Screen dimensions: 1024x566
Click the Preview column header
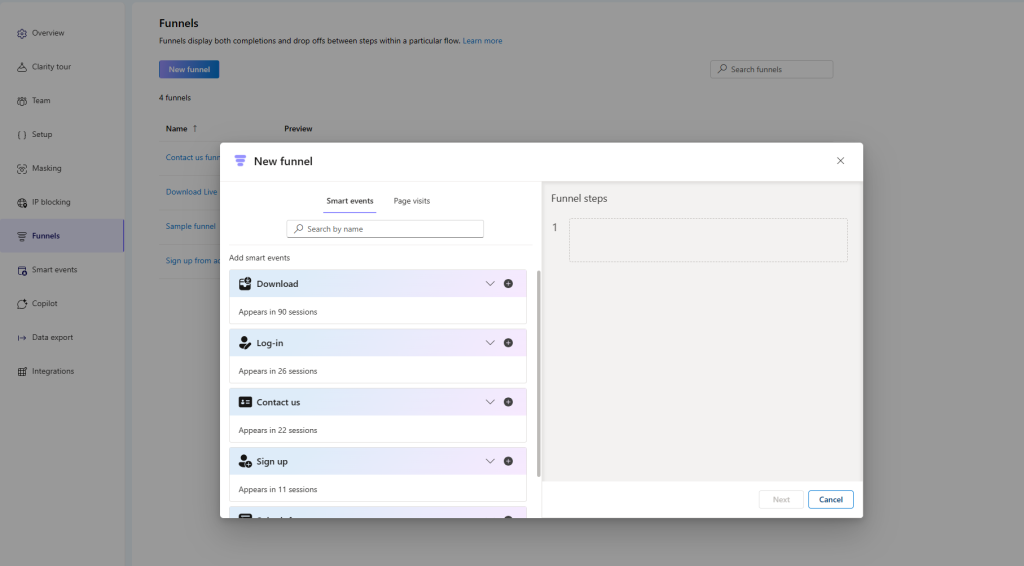298,129
